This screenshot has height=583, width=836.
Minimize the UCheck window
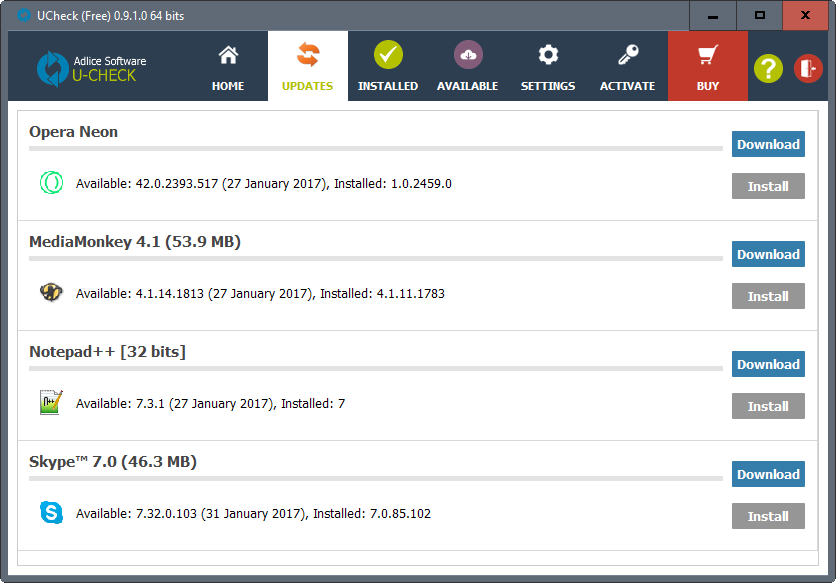(712, 15)
